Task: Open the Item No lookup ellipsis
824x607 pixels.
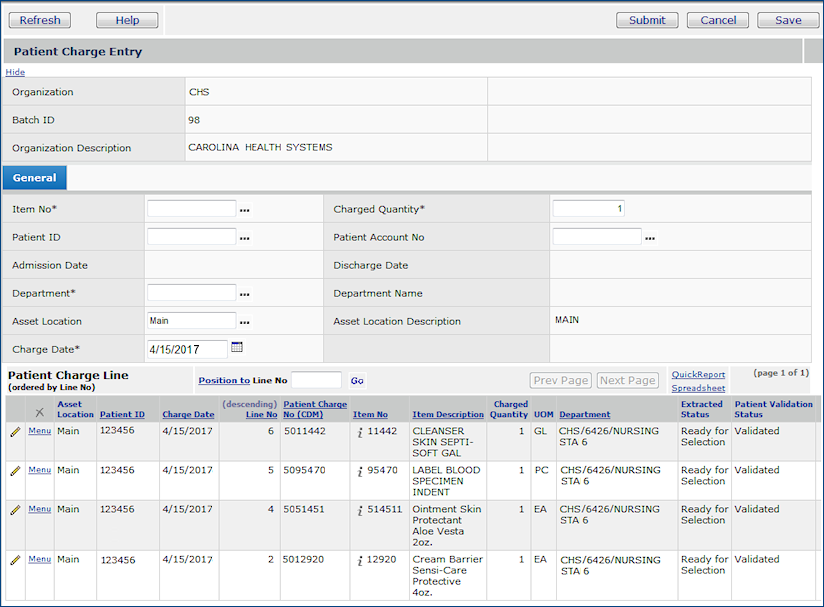Action: (x=245, y=210)
